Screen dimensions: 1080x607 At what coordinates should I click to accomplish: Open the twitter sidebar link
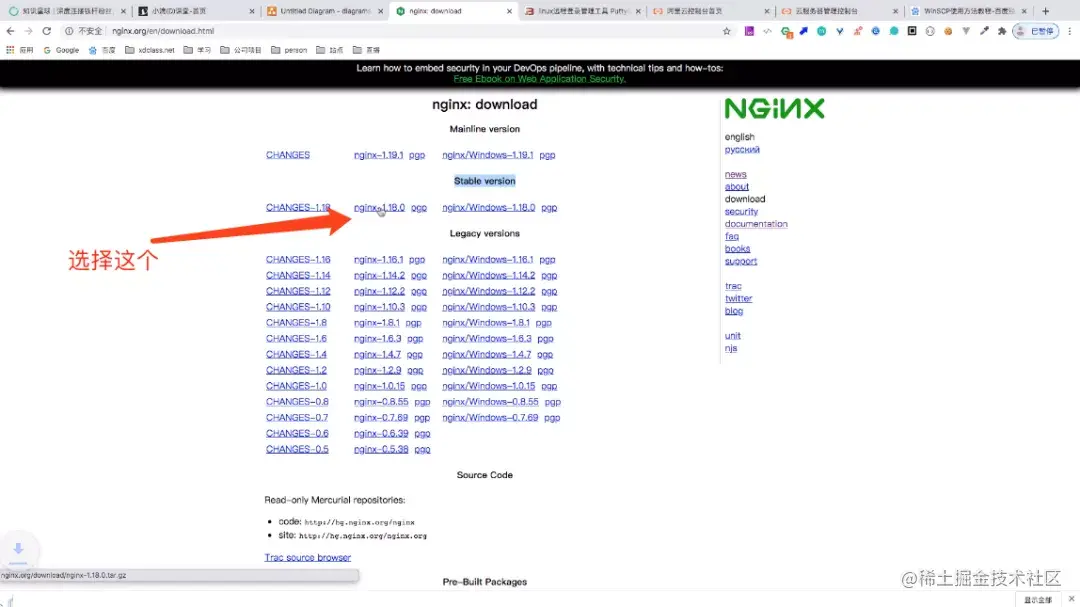tap(738, 298)
